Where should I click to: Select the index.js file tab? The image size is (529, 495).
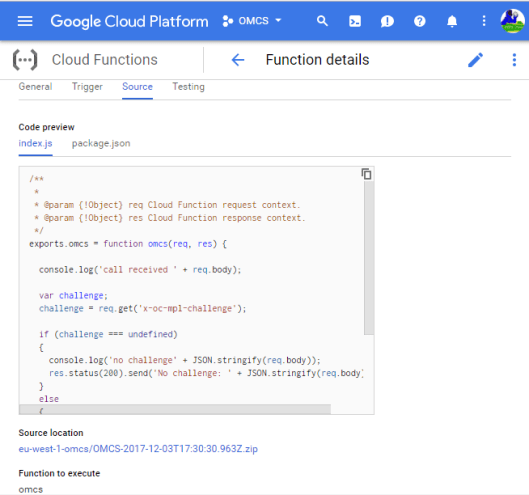pos(35,143)
